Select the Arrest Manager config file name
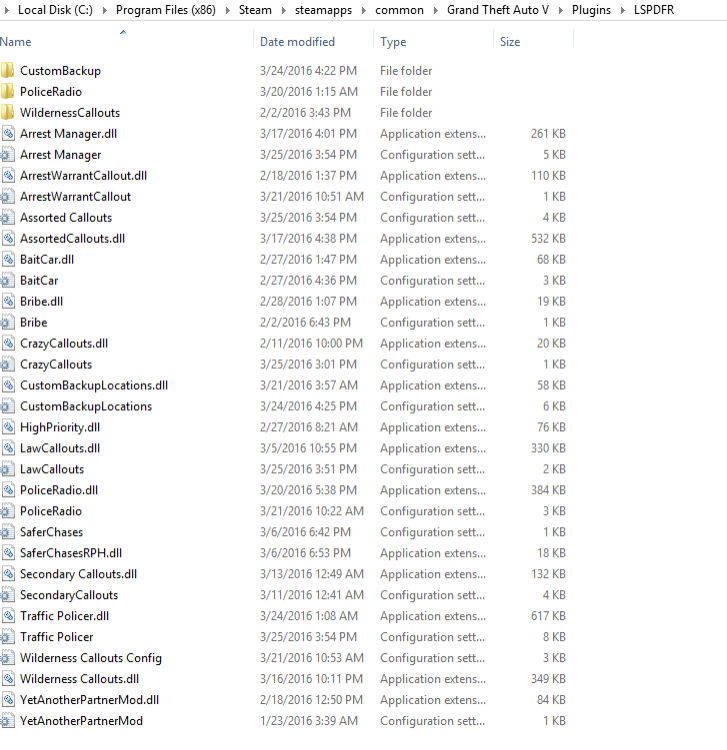 click(x=61, y=155)
